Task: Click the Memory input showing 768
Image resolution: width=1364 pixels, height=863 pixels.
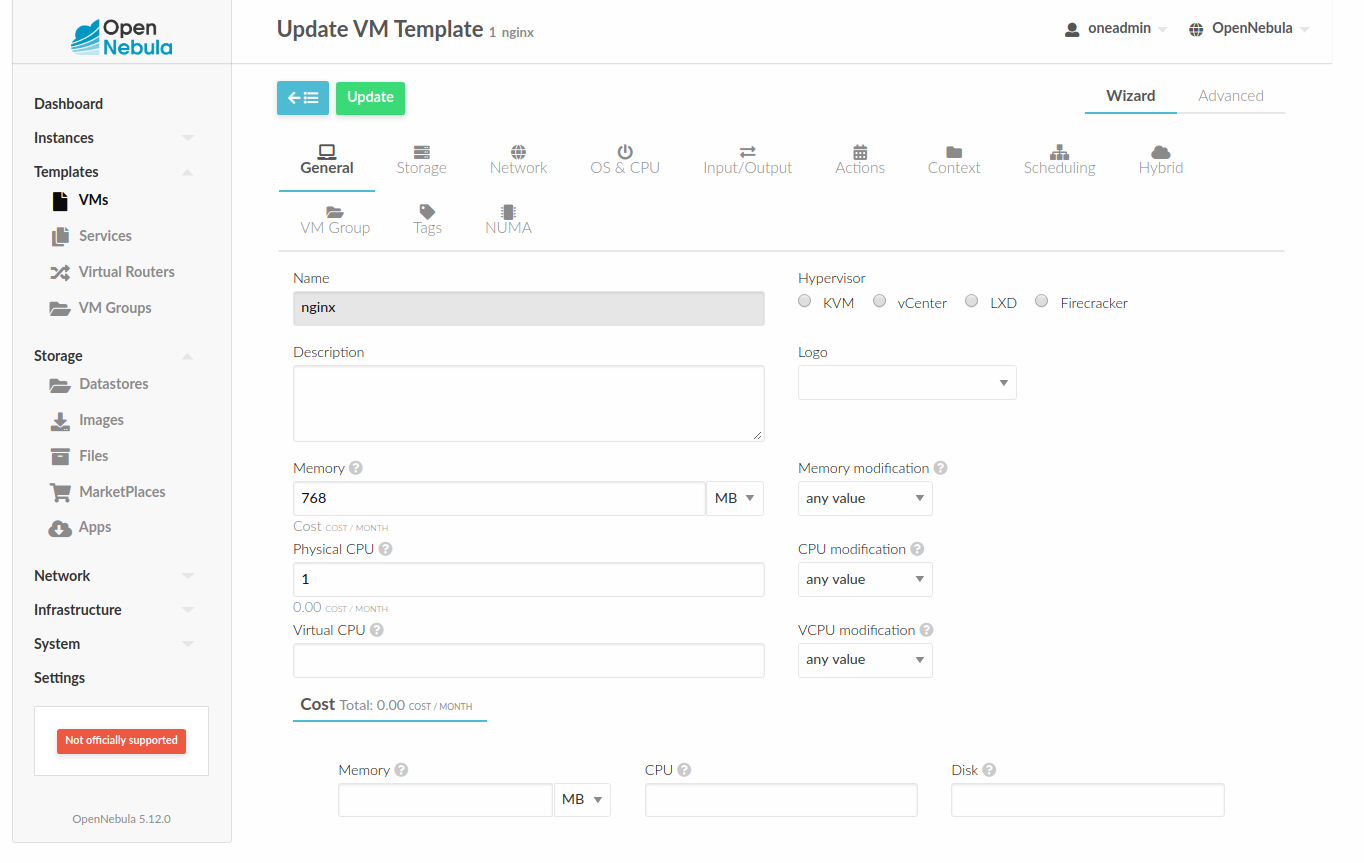Action: (x=499, y=498)
